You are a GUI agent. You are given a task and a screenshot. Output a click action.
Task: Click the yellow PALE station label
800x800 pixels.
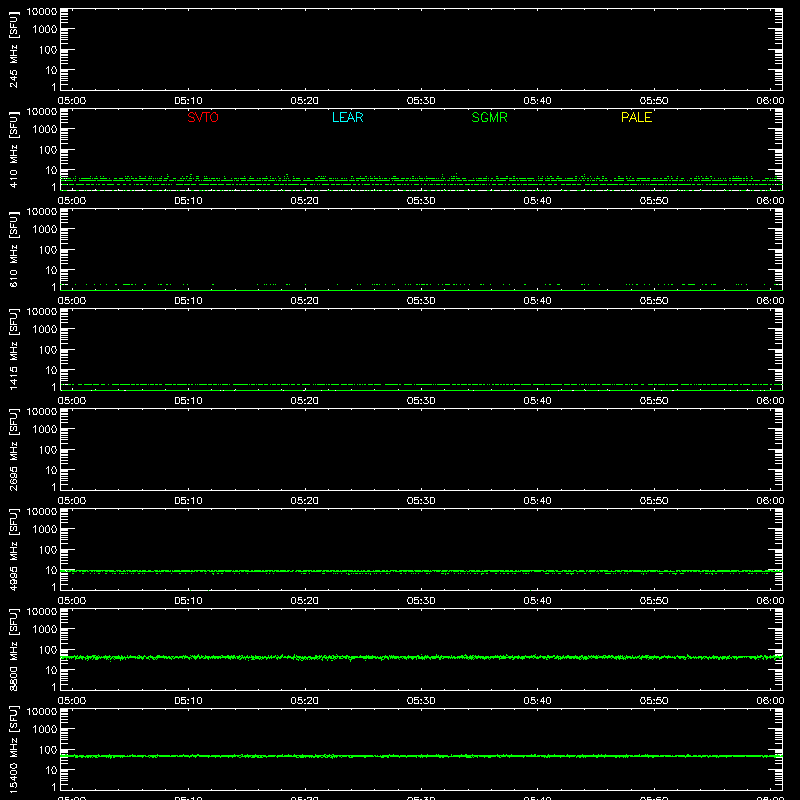click(636, 117)
